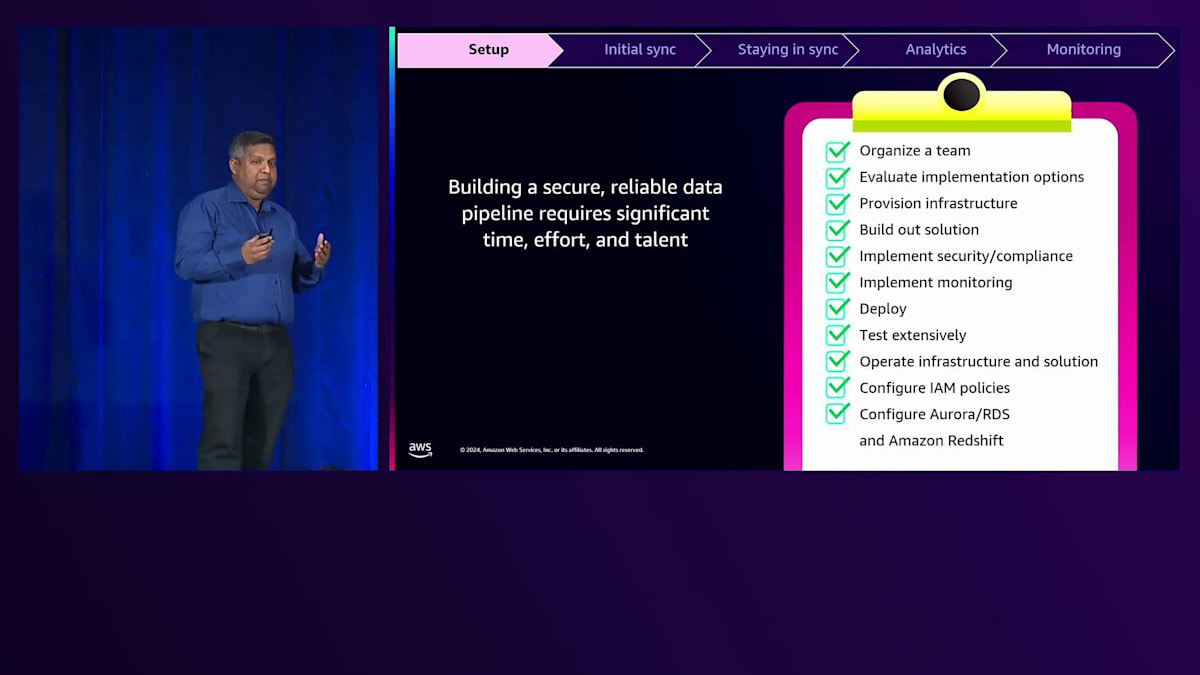Click the clipboard clip at top

pos(961,103)
